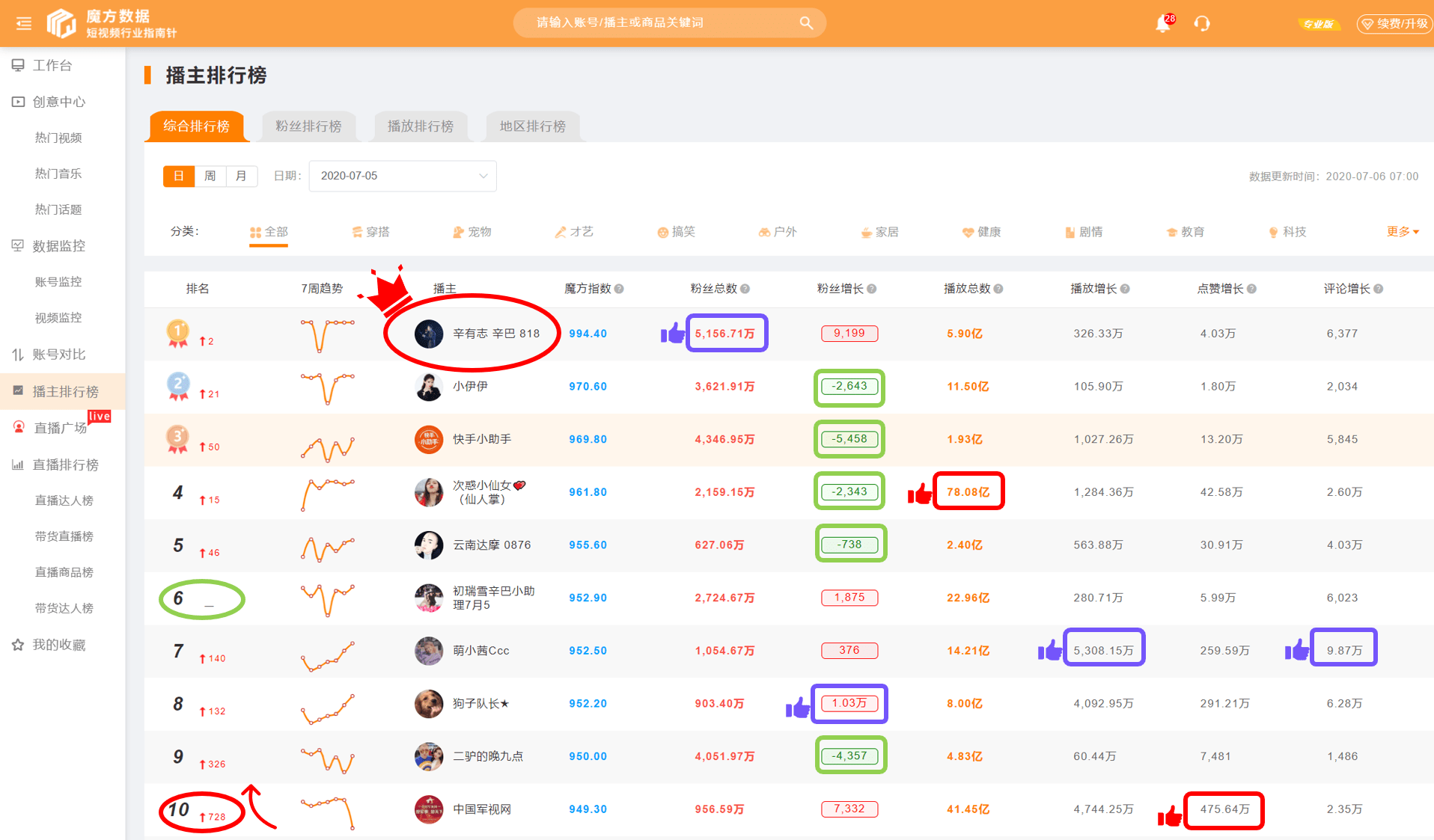Viewport: 1434px width, 840px height.
Task: Toggle the hamburger menu icon
Action: click(x=24, y=23)
